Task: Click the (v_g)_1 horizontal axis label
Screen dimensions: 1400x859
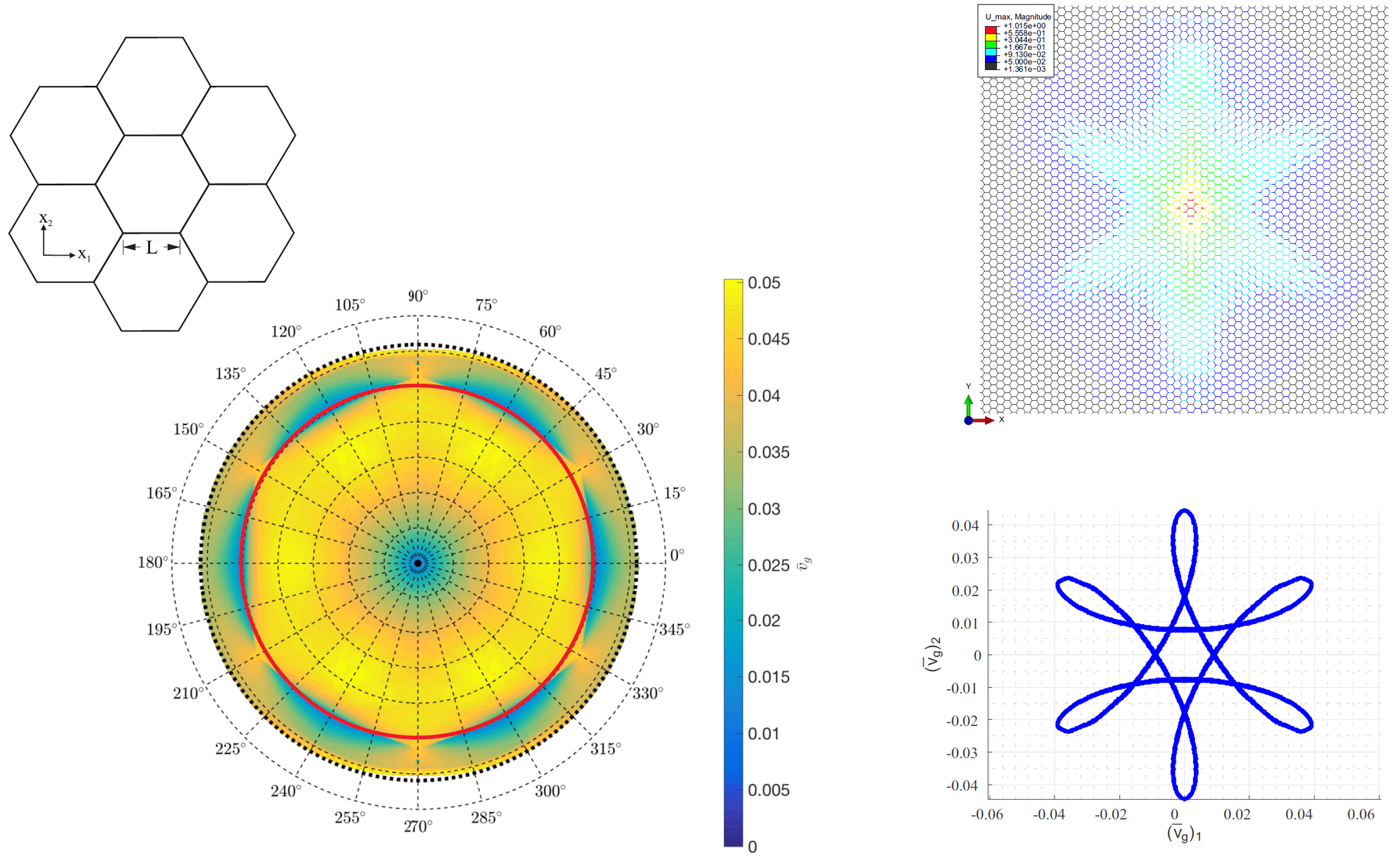Action: coord(1184,834)
